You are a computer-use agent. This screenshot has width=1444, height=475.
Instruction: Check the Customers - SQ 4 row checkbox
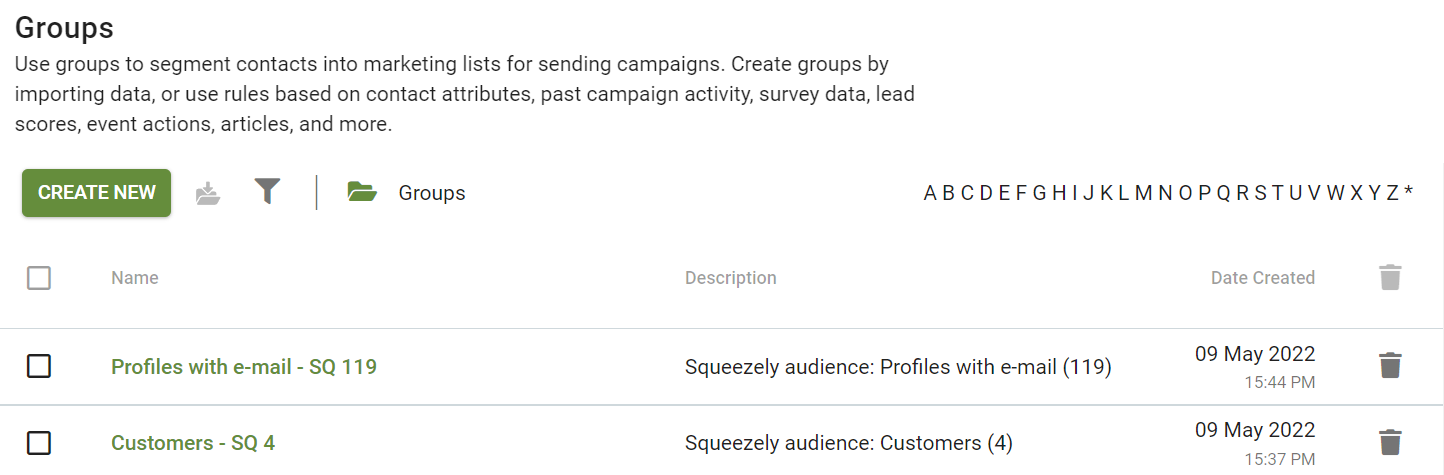pyautogui.click(x=39, y=442)
